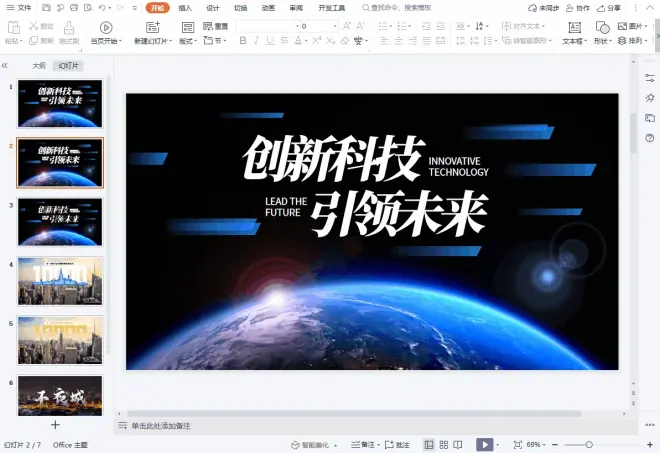Click the command search box
This screenshot has width=660, height=453.
(x=397, y=8)
